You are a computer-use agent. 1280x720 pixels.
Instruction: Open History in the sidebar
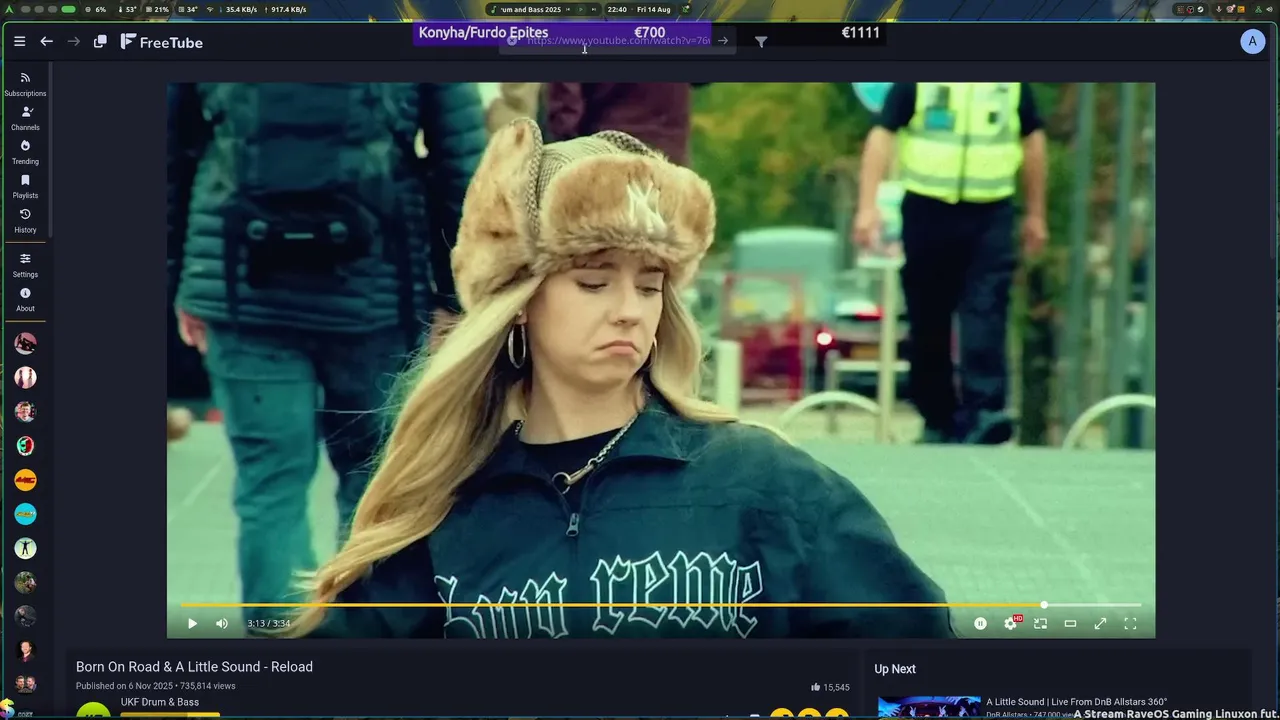(25, 221)
